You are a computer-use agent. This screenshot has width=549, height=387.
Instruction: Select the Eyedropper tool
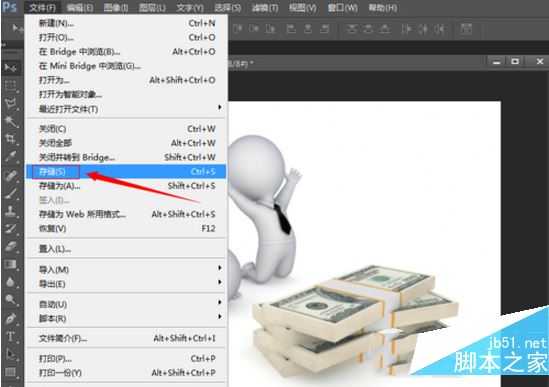pos(11,157)
